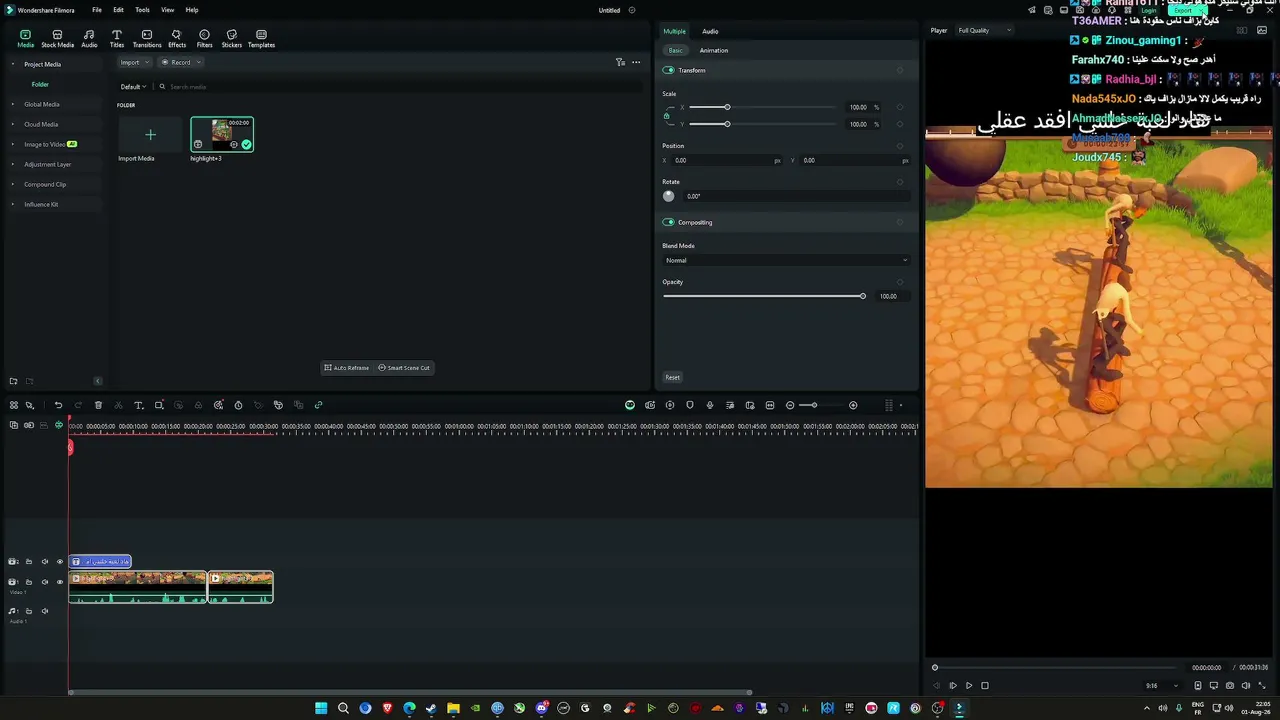The width and height of the screenshot is (1280, 720).
Task: Zoom out timeline with minus icon
Action: coord(790,405)
